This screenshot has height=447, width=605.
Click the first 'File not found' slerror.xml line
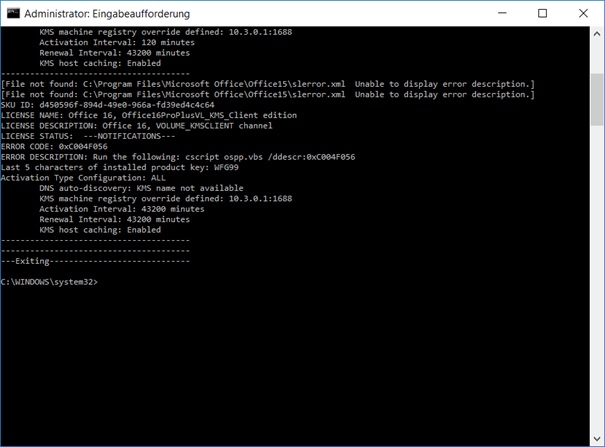click(x=268, y=84)
